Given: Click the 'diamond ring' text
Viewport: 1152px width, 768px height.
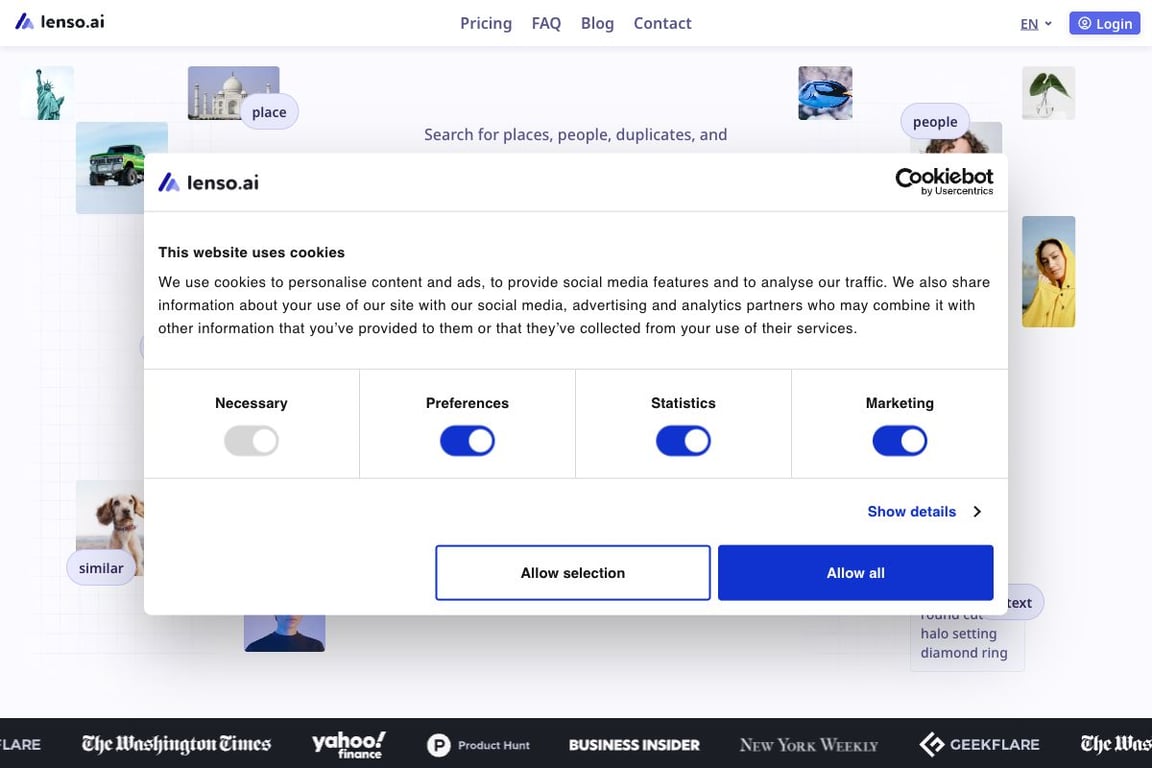Looking at the screenshot, I should click(964, 653).
